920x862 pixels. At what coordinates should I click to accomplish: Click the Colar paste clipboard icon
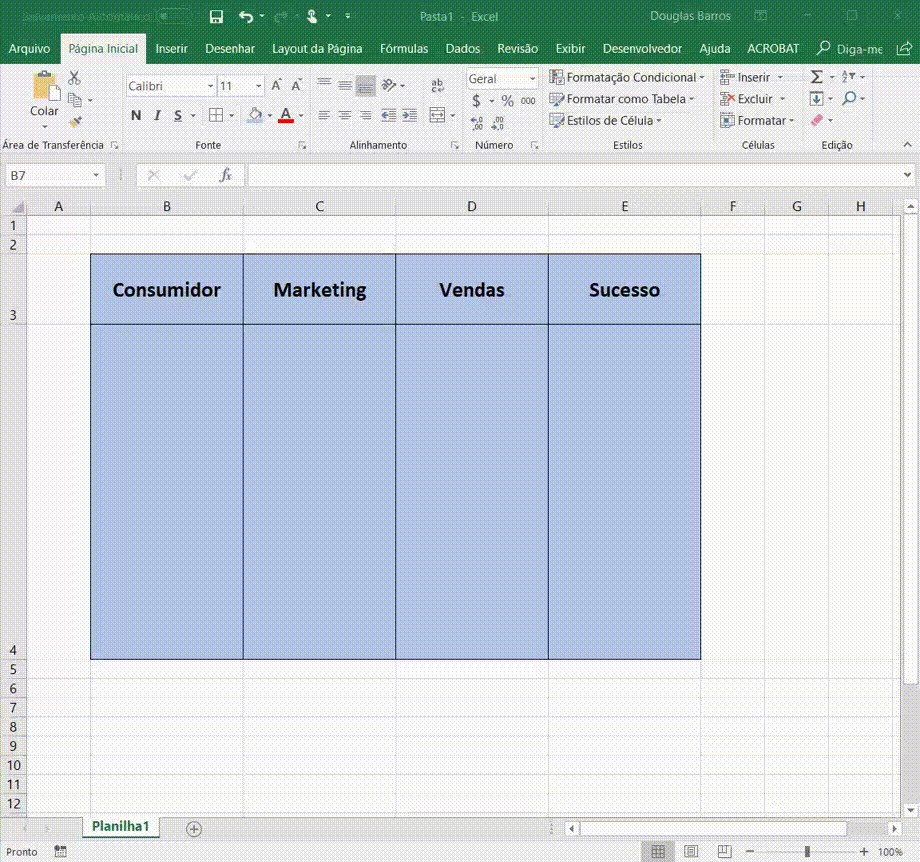(45, 86)
